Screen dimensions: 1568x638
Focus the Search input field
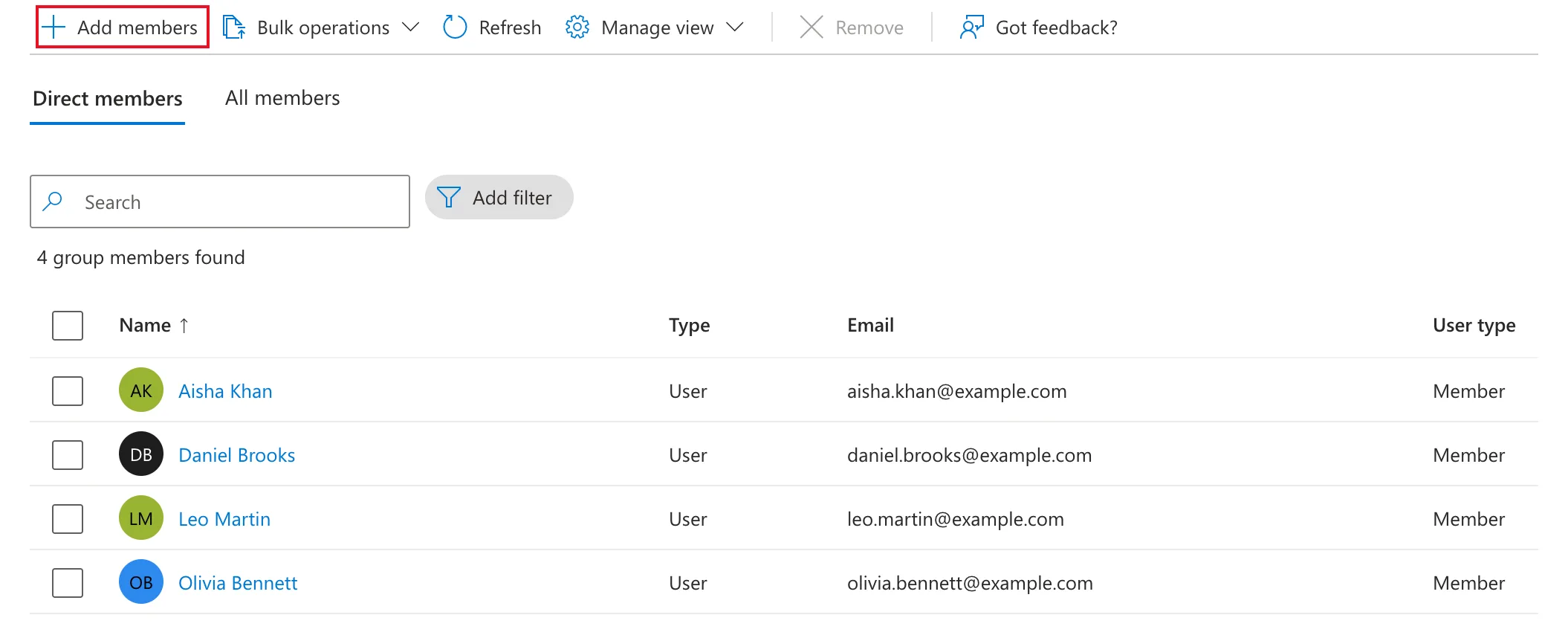220,202
